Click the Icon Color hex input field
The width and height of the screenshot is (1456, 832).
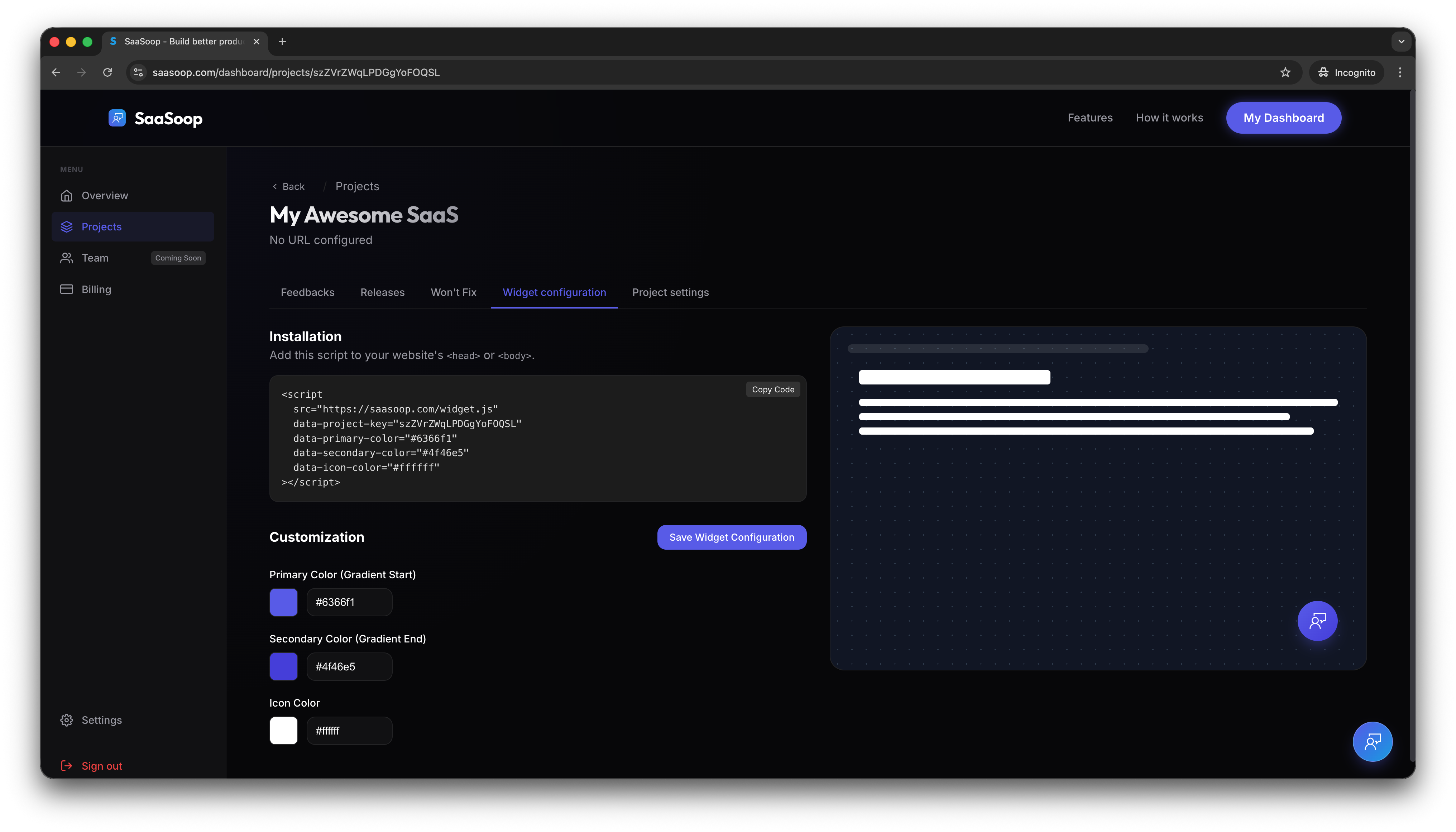point(350,730)
